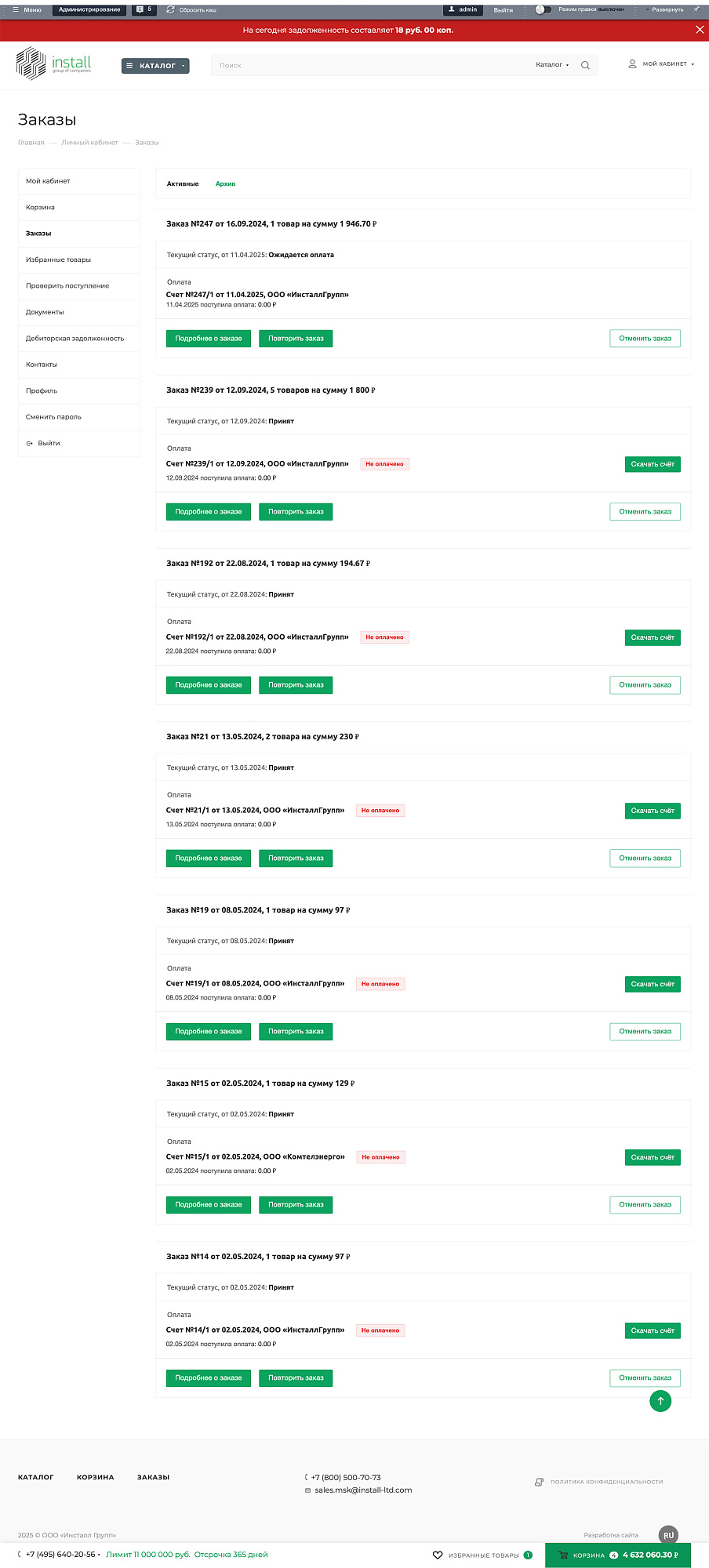This screenshot has height=1568, width=709.
Task: Expand the КАТАЛОГ dropdown button
Action: click(x=155, y=66)
